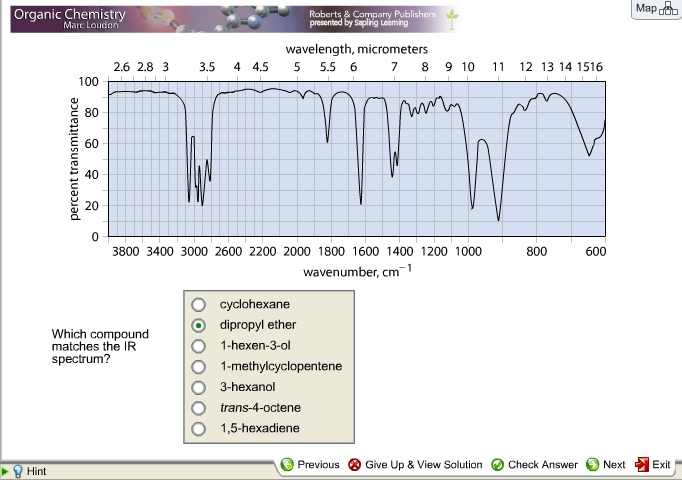682x480 pixels.
Task: Select the 1,5-hexadiene radio button
Action: (x=198, y=429)
